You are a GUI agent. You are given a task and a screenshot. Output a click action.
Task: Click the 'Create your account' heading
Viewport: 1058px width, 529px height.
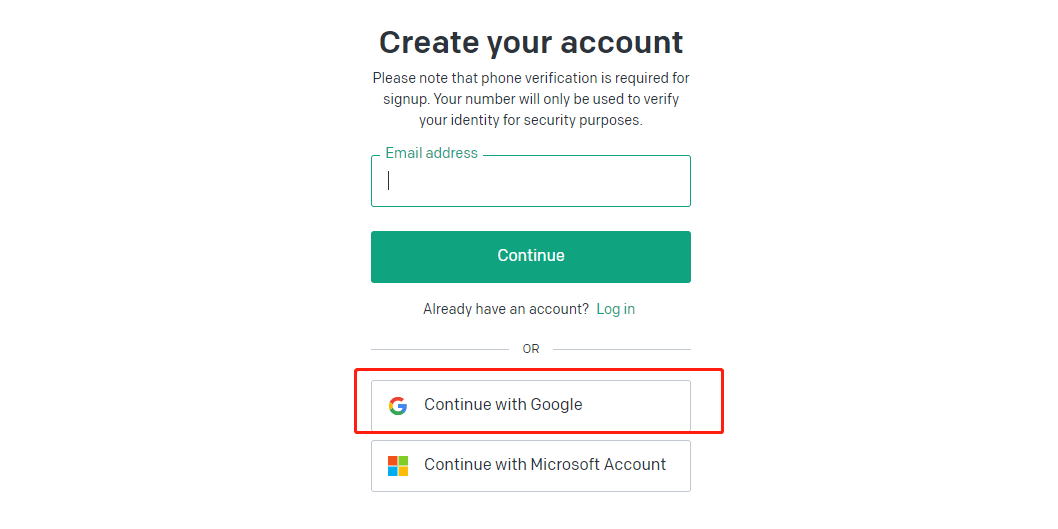(x=530, y=42)
